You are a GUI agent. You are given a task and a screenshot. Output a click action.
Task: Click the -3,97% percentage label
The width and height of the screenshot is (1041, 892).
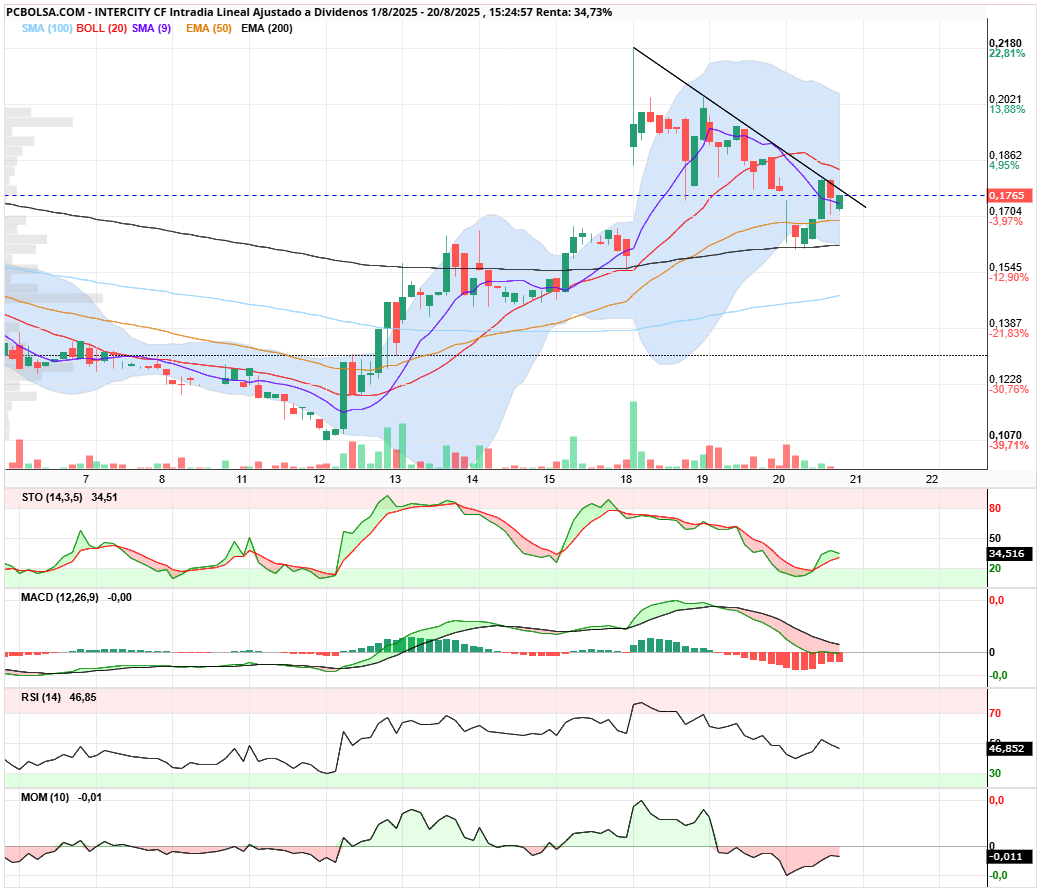click(1006, 222)
